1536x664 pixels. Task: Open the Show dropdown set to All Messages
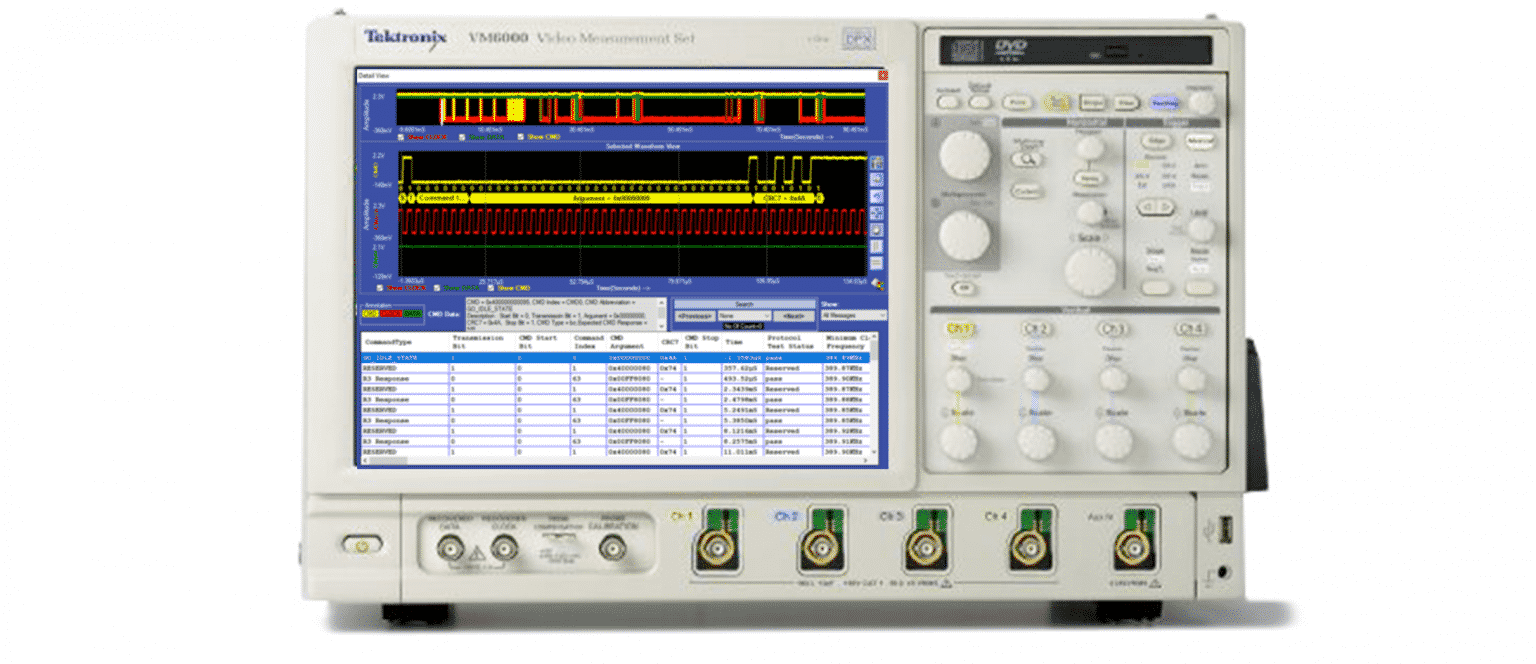(x=853, y=315)
